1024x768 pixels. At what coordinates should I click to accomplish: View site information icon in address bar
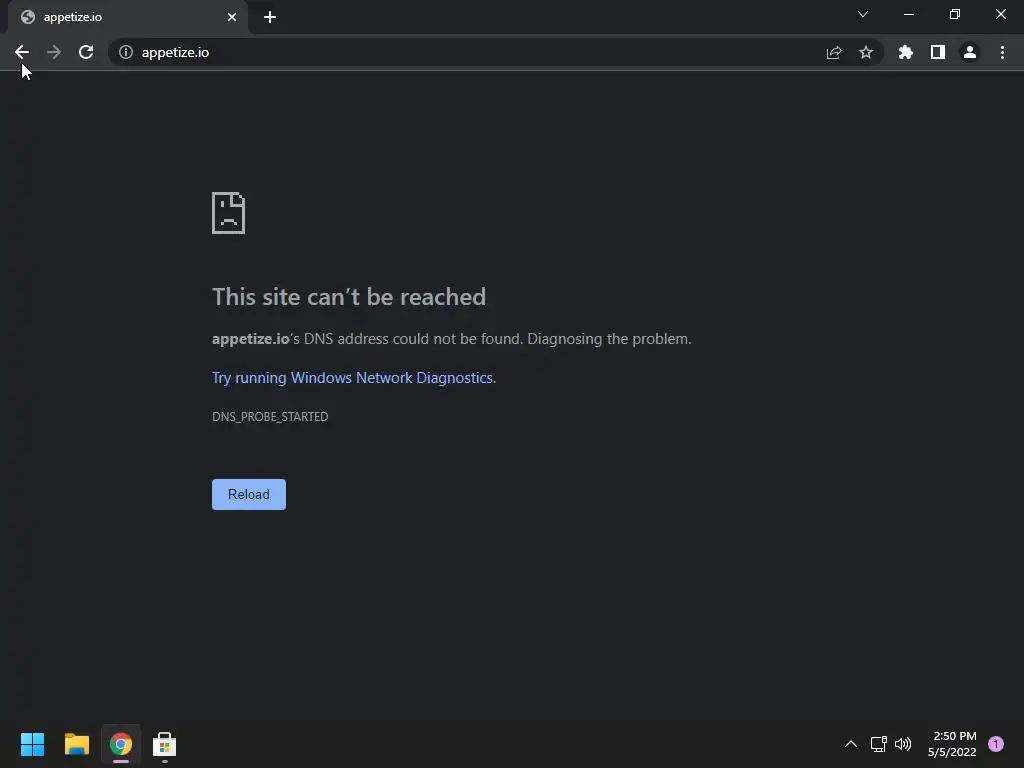pyautogui.click(x=125, y=52)
